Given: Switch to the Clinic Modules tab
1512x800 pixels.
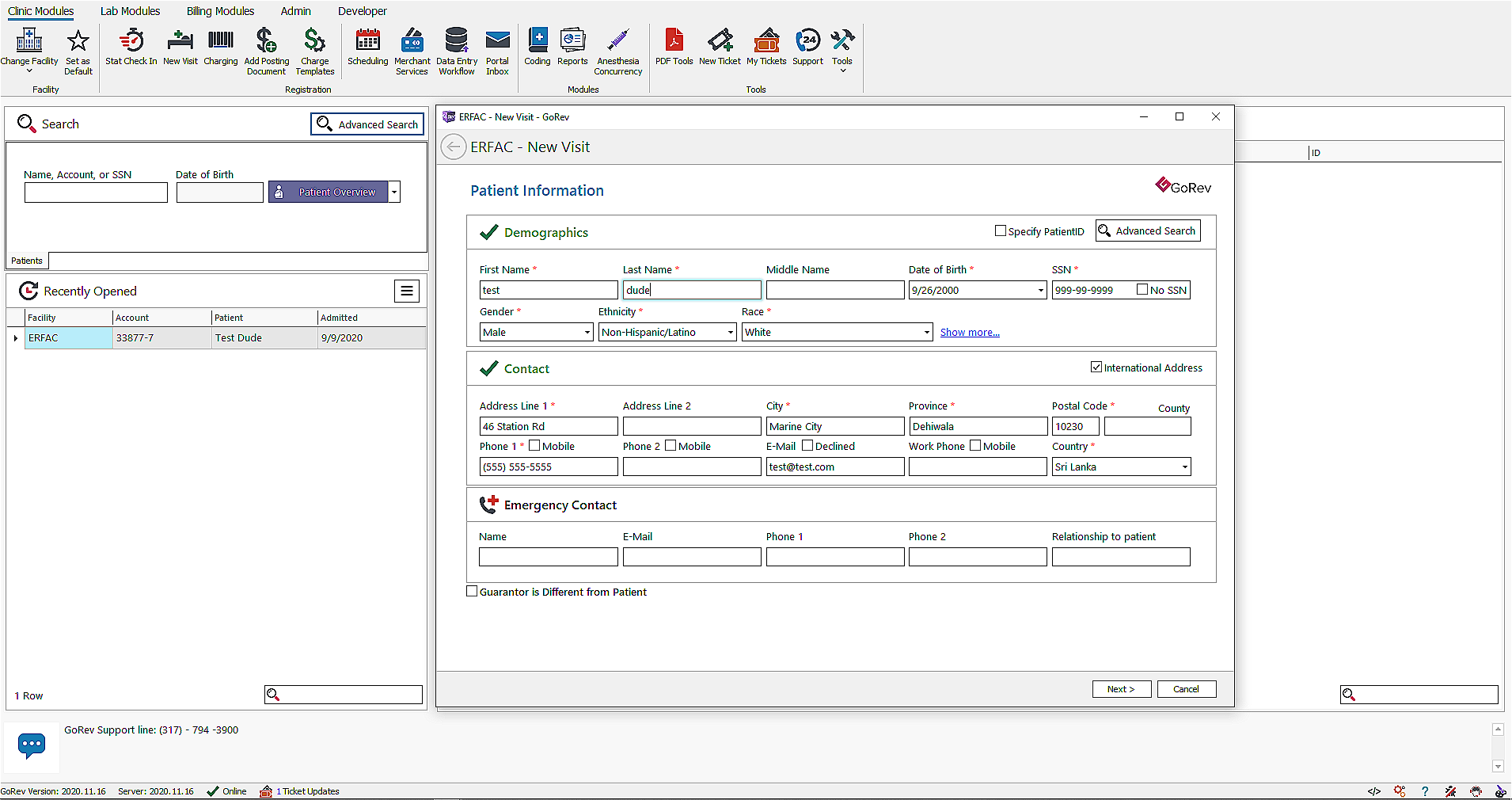Looking at the screenshot, I should click(x=41, y=11).
